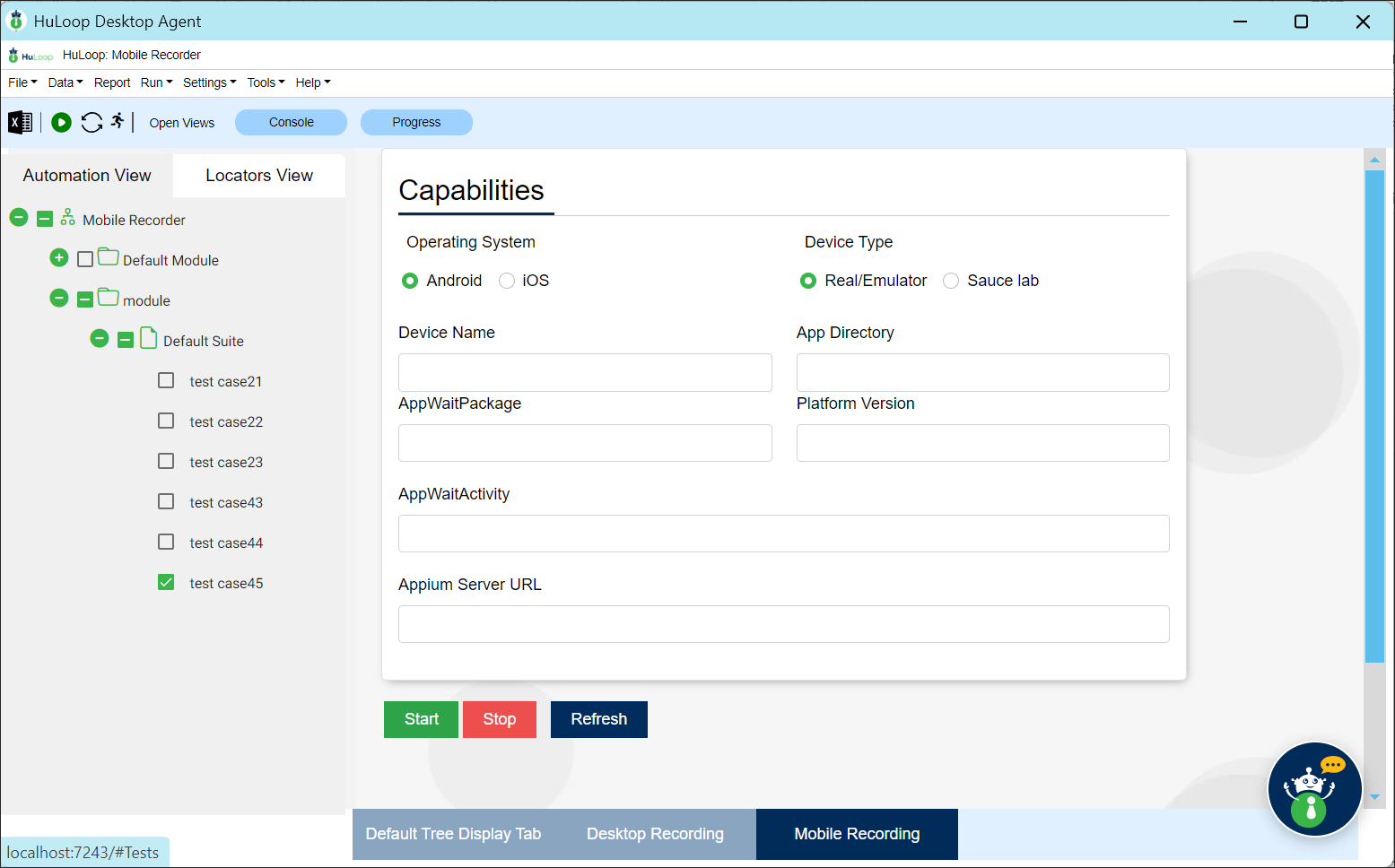Image resolution: width=1395 pixels, height=868 pixels.
Task: Select the Sauce lab device type radio
Action: (951, 281)
